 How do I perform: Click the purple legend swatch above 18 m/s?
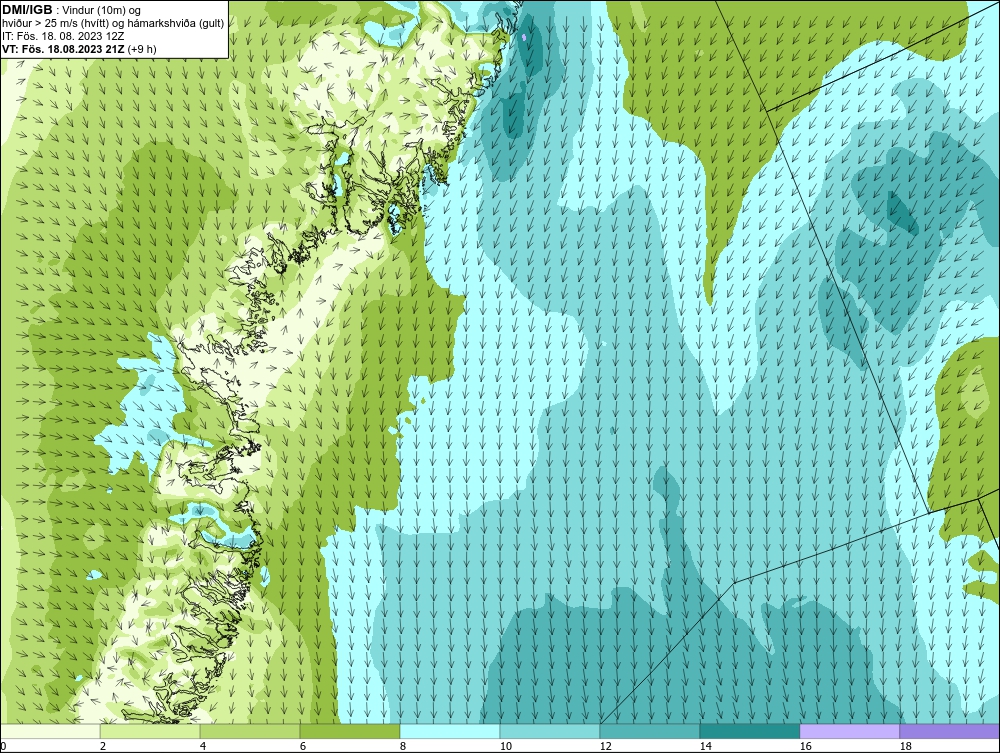(950, 731)
